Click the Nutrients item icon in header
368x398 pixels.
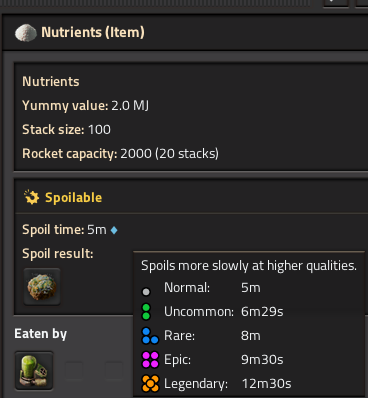pos(26,33)
